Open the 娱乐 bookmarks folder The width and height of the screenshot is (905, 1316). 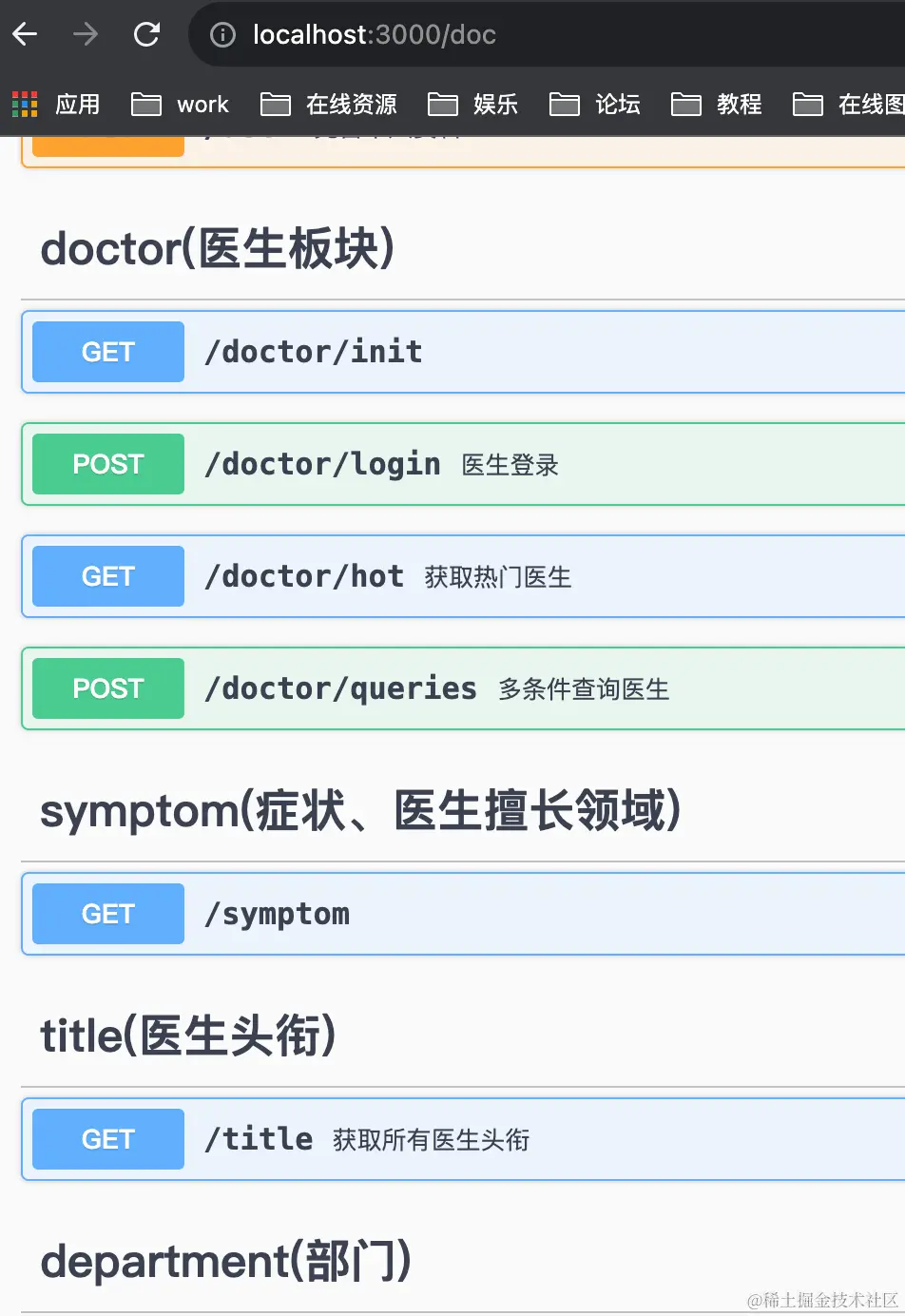[473, 104]
